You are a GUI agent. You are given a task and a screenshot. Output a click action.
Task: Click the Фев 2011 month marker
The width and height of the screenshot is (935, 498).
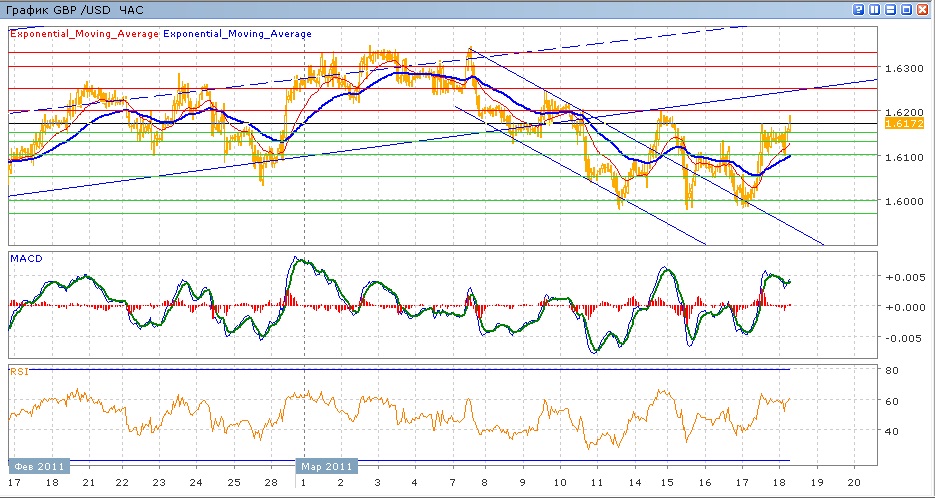pyautogui.click(x=38, y=465)
